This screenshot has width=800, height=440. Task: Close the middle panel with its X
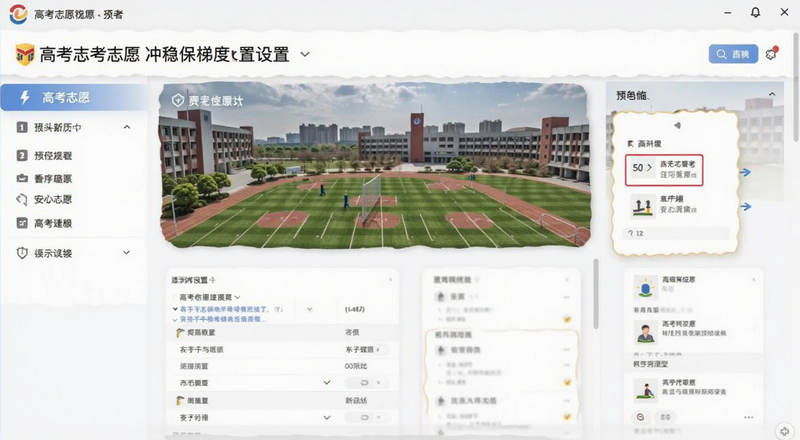click(567, 280)
